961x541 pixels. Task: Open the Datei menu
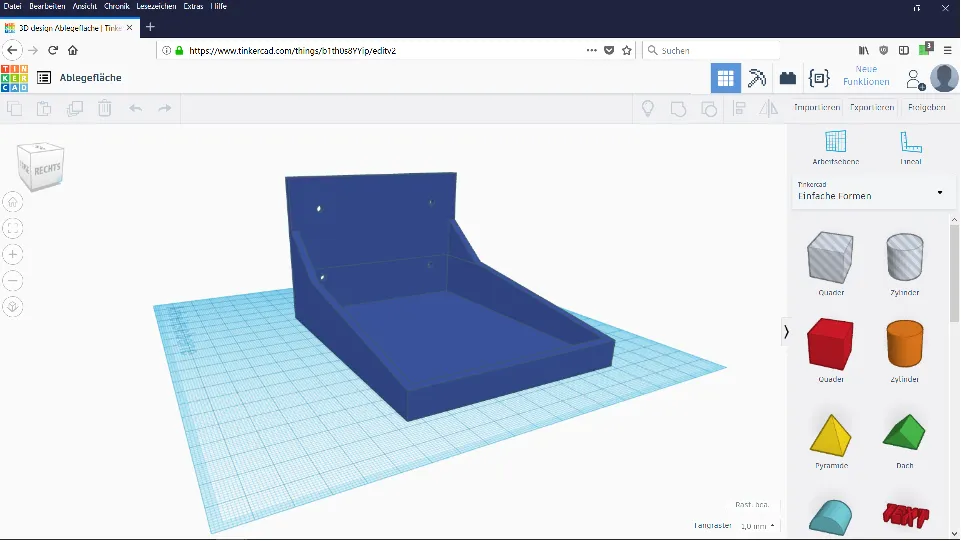click(12, 6)
